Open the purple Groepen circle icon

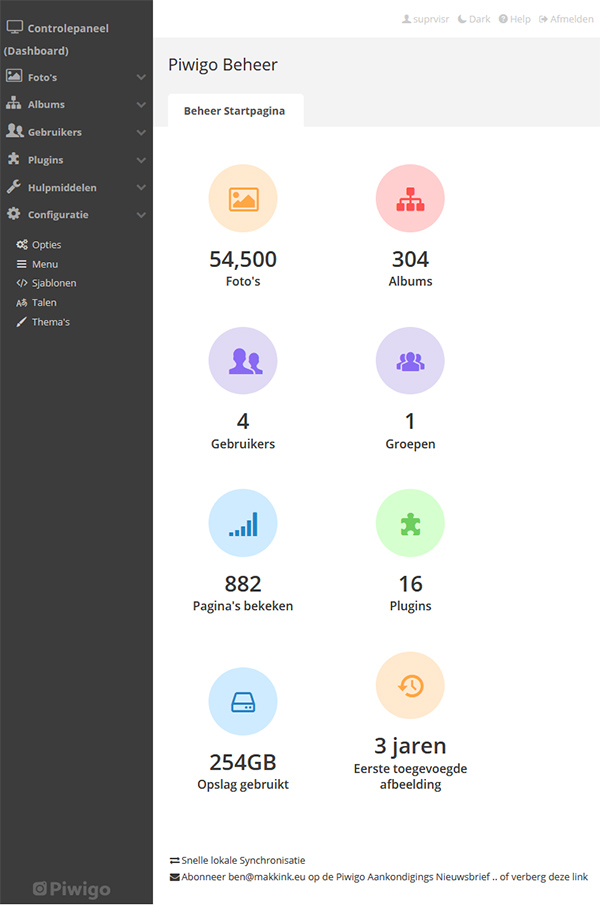pos(410,361)
